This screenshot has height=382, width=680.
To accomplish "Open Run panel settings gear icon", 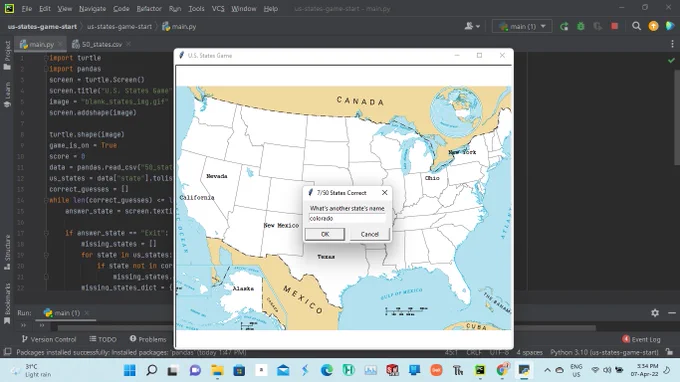I will pyautogui.click(x=655, y=313).
